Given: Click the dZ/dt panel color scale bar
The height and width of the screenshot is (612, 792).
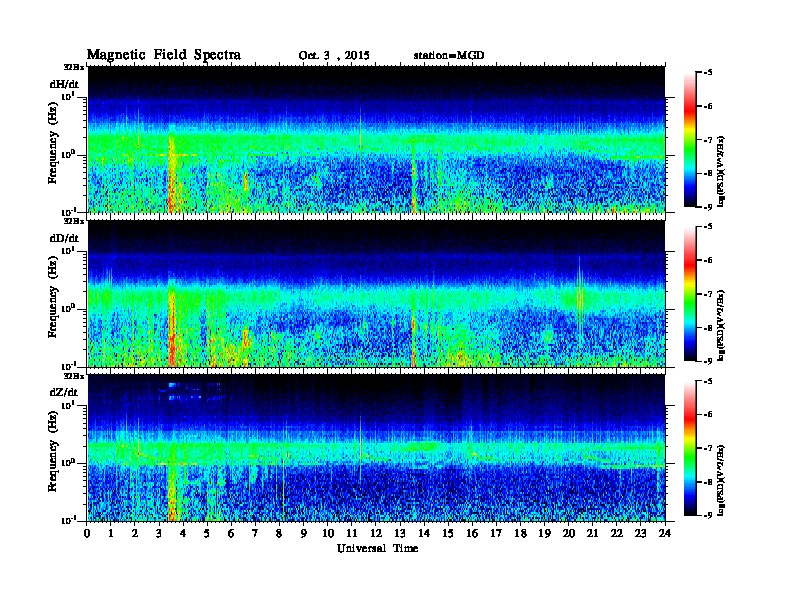Looking at the screenshot, I should click(690, 448).
